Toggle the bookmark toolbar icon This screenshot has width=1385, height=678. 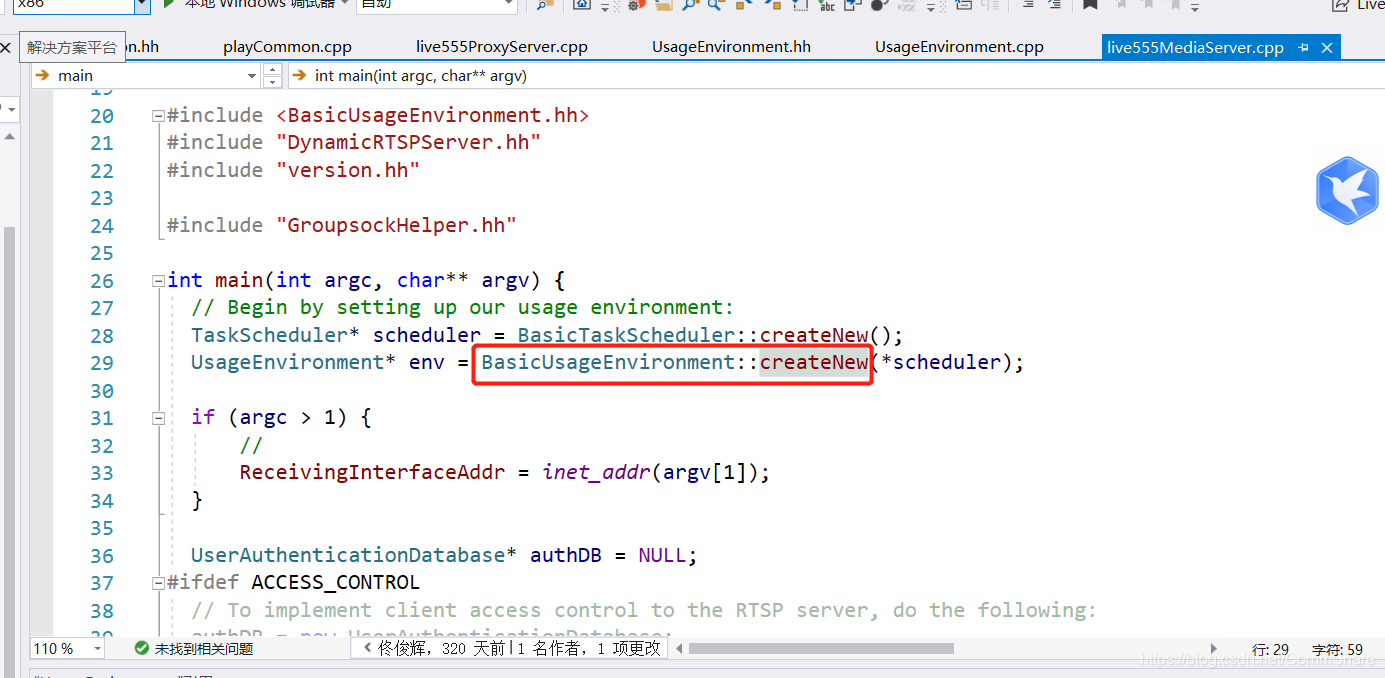1090,5
